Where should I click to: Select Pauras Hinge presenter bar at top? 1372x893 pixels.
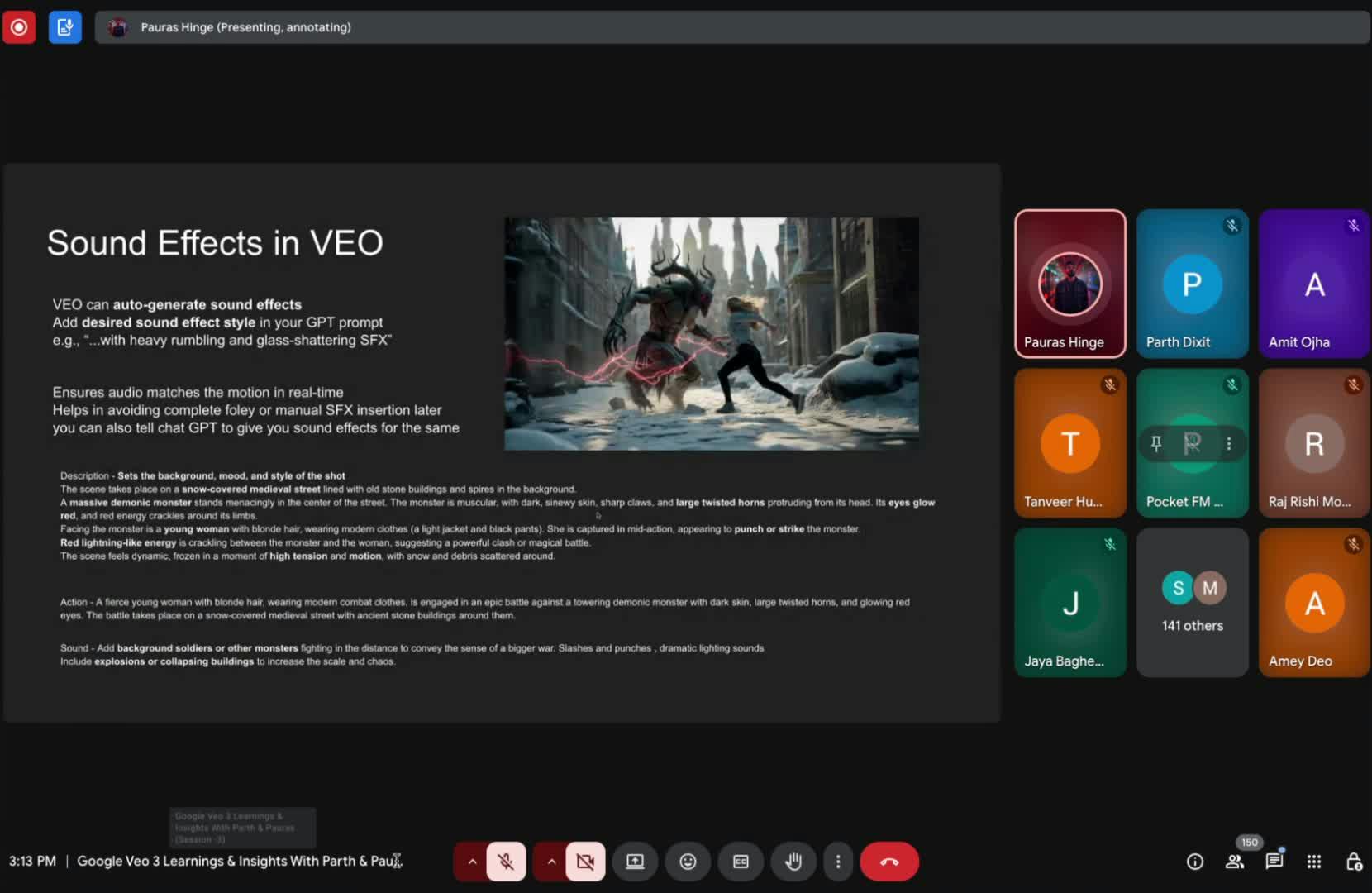[245, 27]
